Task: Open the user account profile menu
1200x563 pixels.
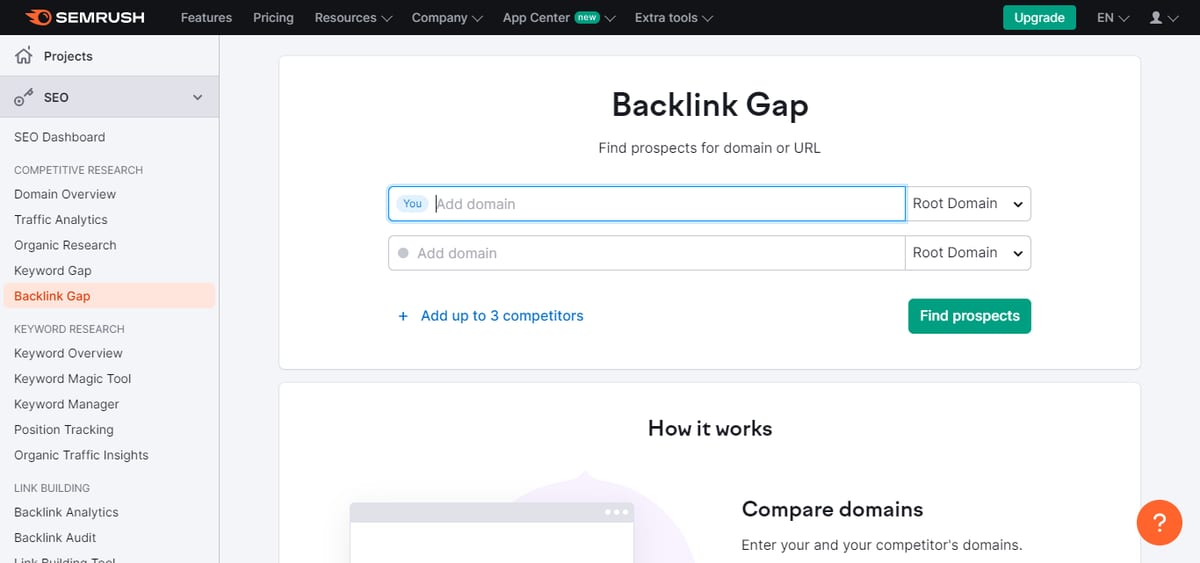Action: [x=1164, y=18]
